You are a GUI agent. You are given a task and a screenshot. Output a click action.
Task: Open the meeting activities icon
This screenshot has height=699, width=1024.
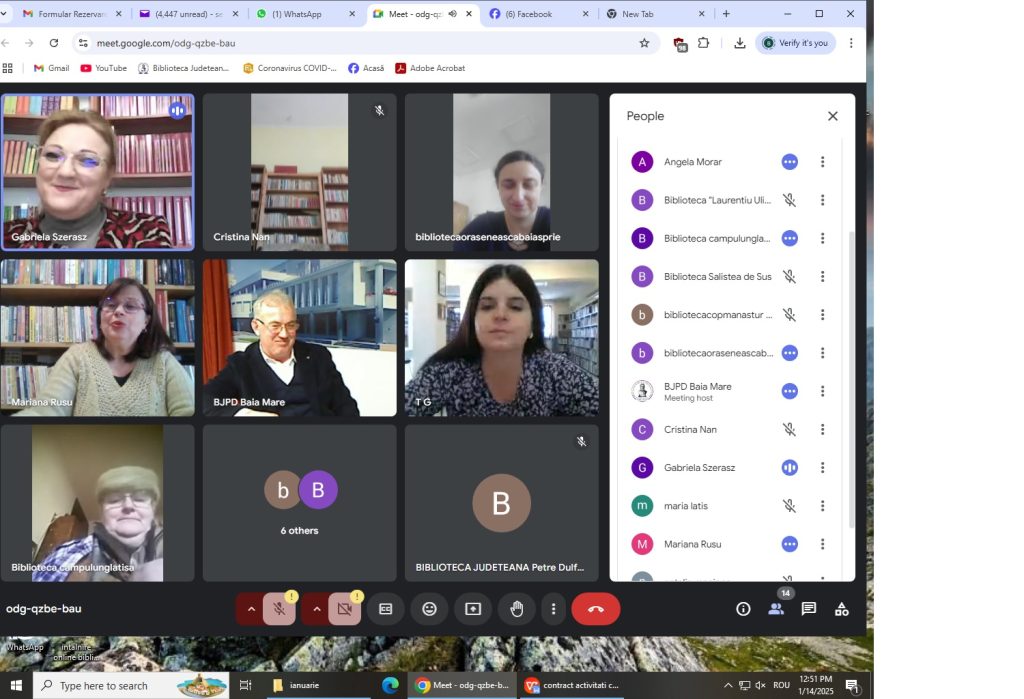(x=842, y=609)
